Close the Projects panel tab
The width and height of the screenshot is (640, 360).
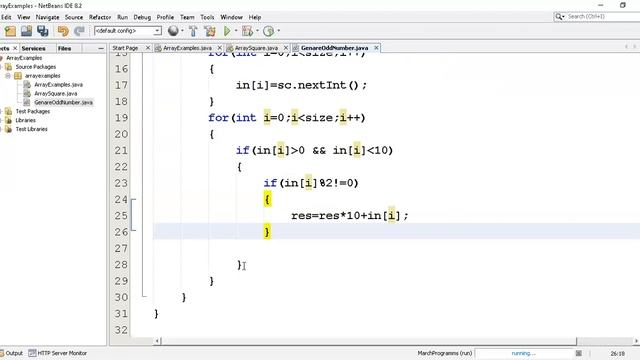(x=15, y=48)
